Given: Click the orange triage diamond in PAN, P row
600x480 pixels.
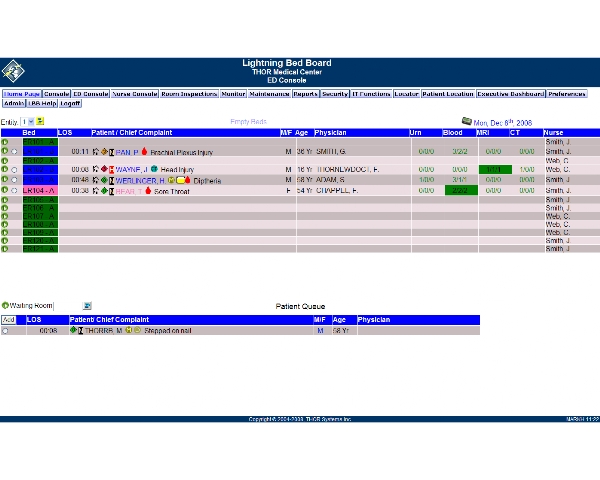Looking at the screenshot, I should [x=104, y=152].
